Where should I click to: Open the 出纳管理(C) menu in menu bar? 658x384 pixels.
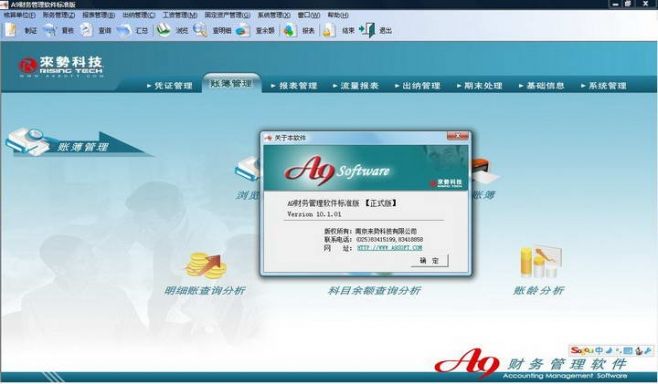coord(138,15)
